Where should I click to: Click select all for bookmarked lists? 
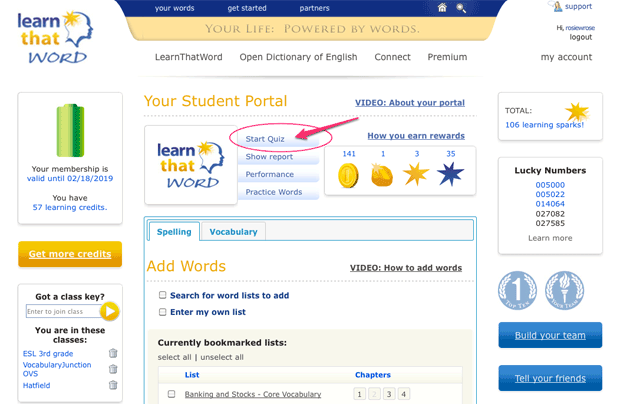pyautogui.click(x=174, y=357)
